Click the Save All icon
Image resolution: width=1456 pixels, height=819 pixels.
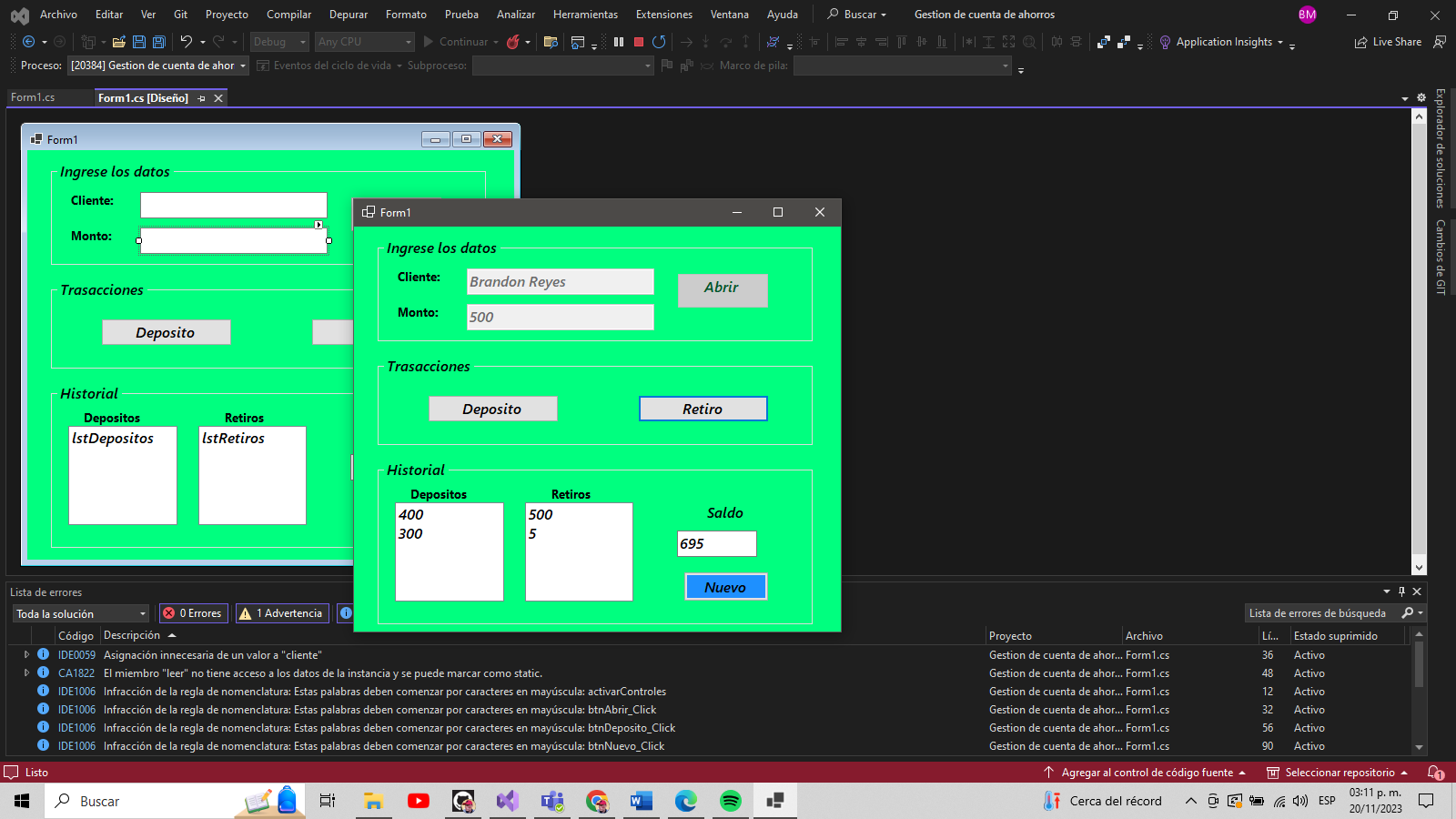(158, 42)
